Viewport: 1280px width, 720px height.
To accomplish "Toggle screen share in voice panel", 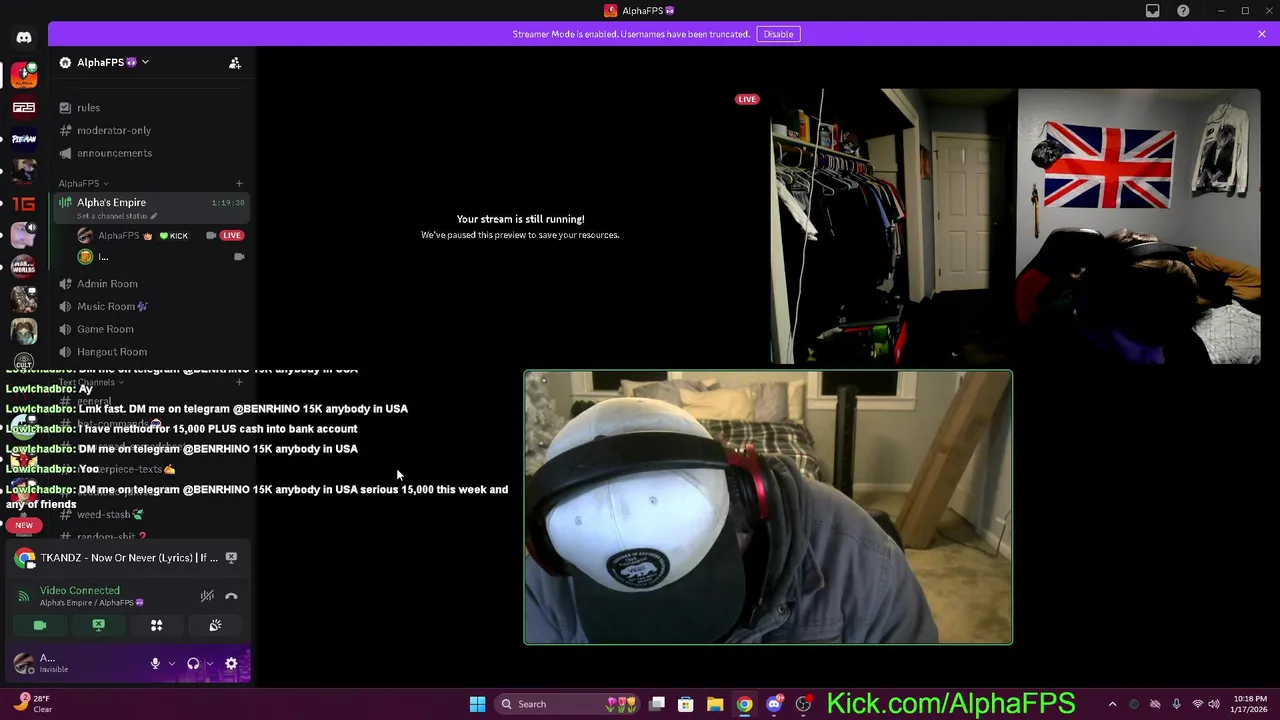I will click(98, 625).
